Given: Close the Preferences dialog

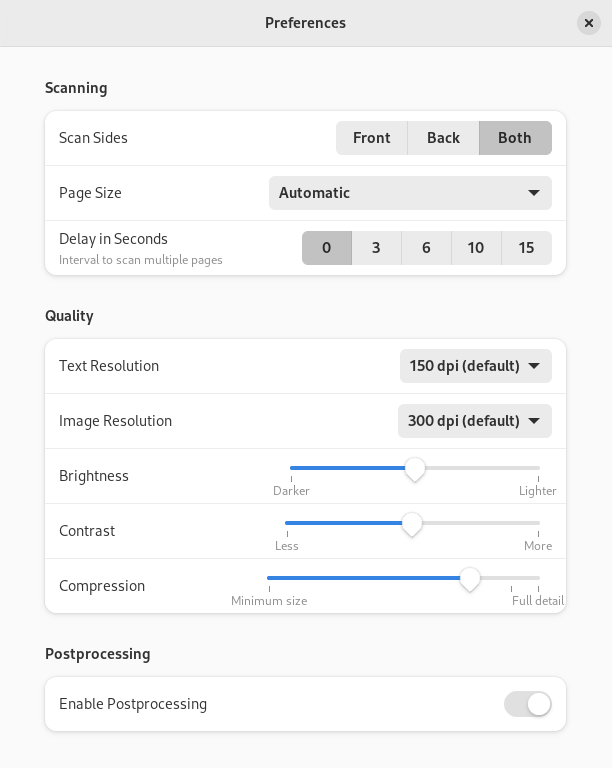Looking at the screenshot, I should tap(588, 23).
